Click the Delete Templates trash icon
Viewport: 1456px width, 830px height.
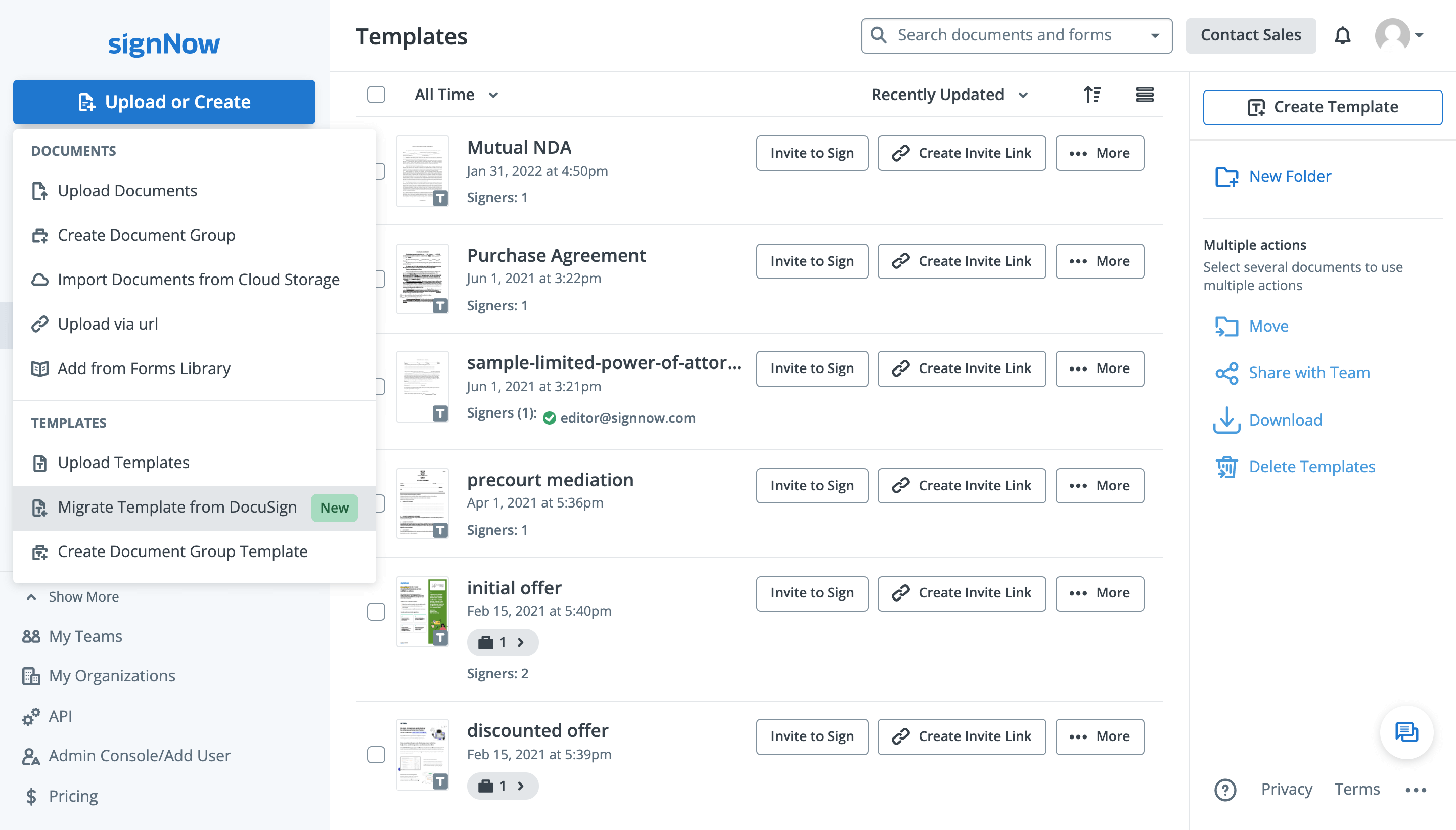[1226, 467]
